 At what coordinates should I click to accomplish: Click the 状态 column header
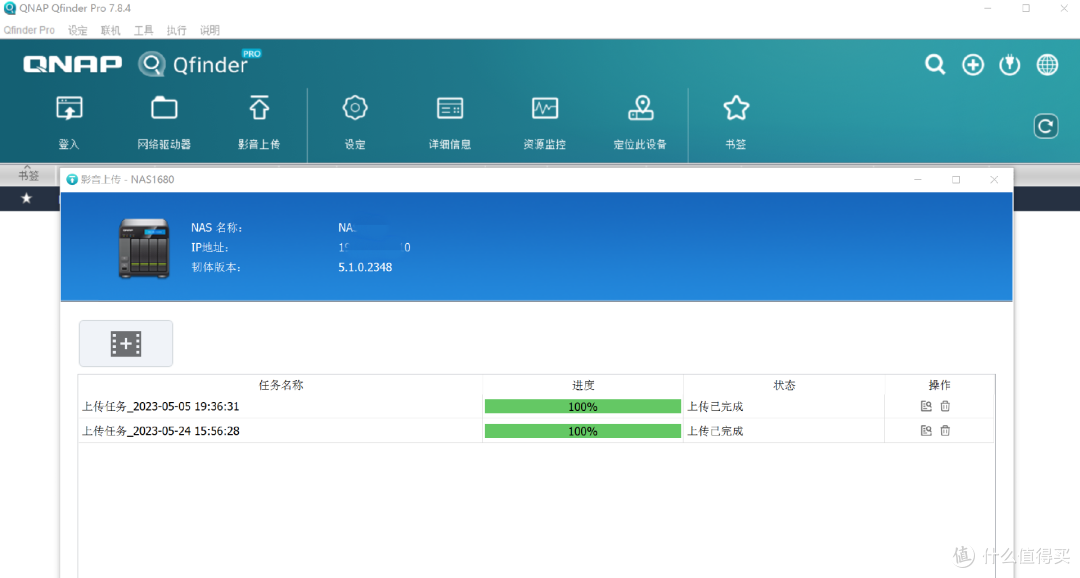tap(784, 385)
